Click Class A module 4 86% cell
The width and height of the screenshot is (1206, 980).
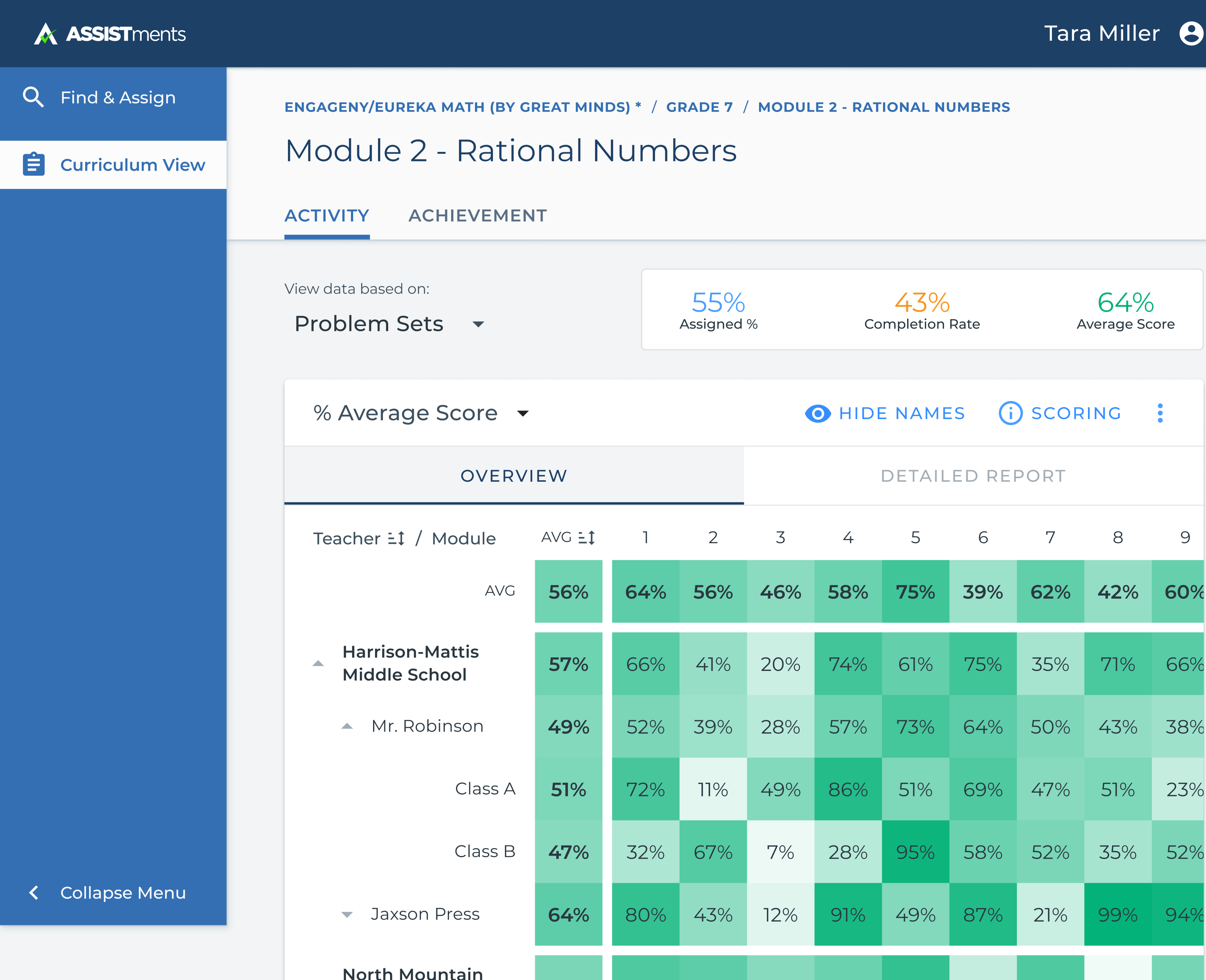tap(848, 789)
